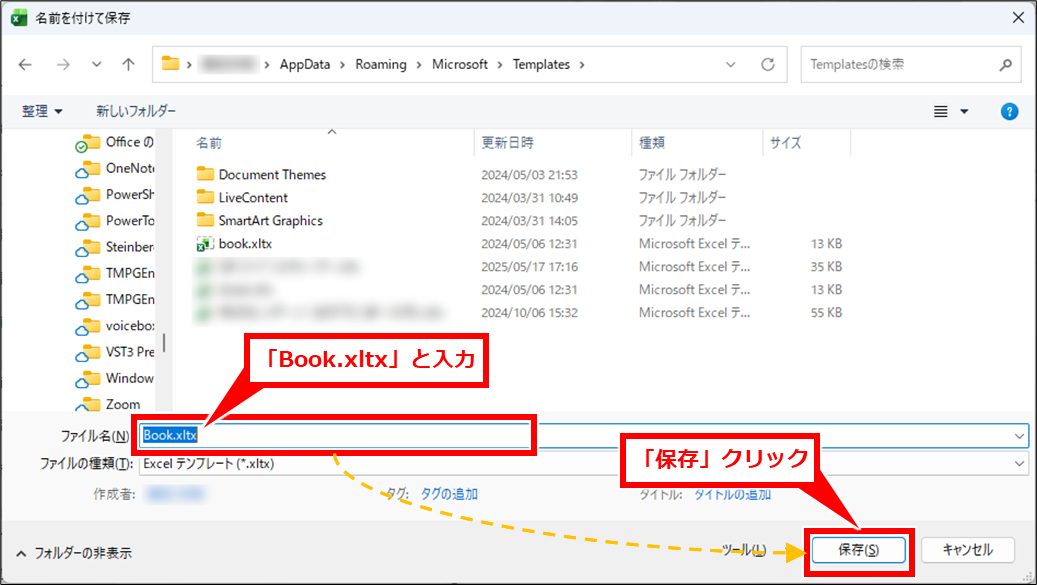Click the back navigation arrow
This screenshot has height=585, width=1037.
click(25, 64)
